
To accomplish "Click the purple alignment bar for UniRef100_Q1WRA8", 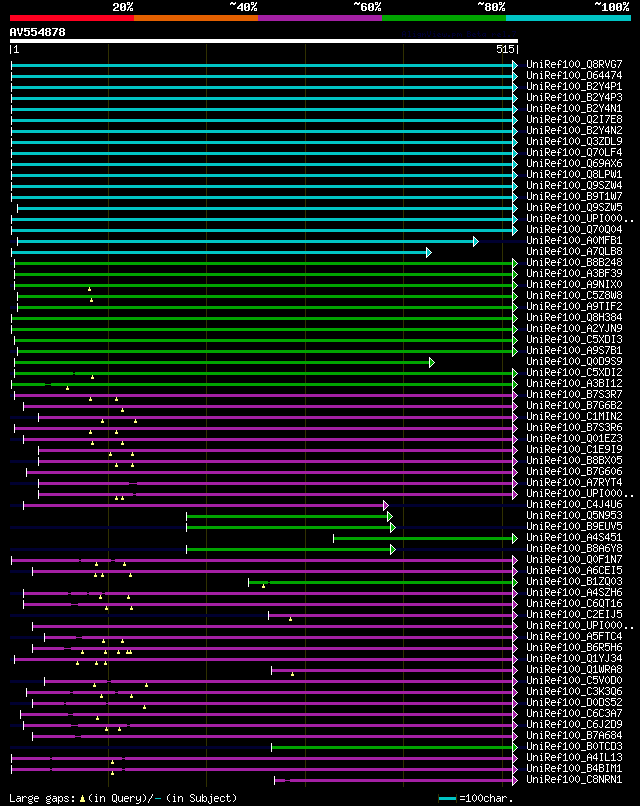I will pyautogui.click(x=395, y=670).
